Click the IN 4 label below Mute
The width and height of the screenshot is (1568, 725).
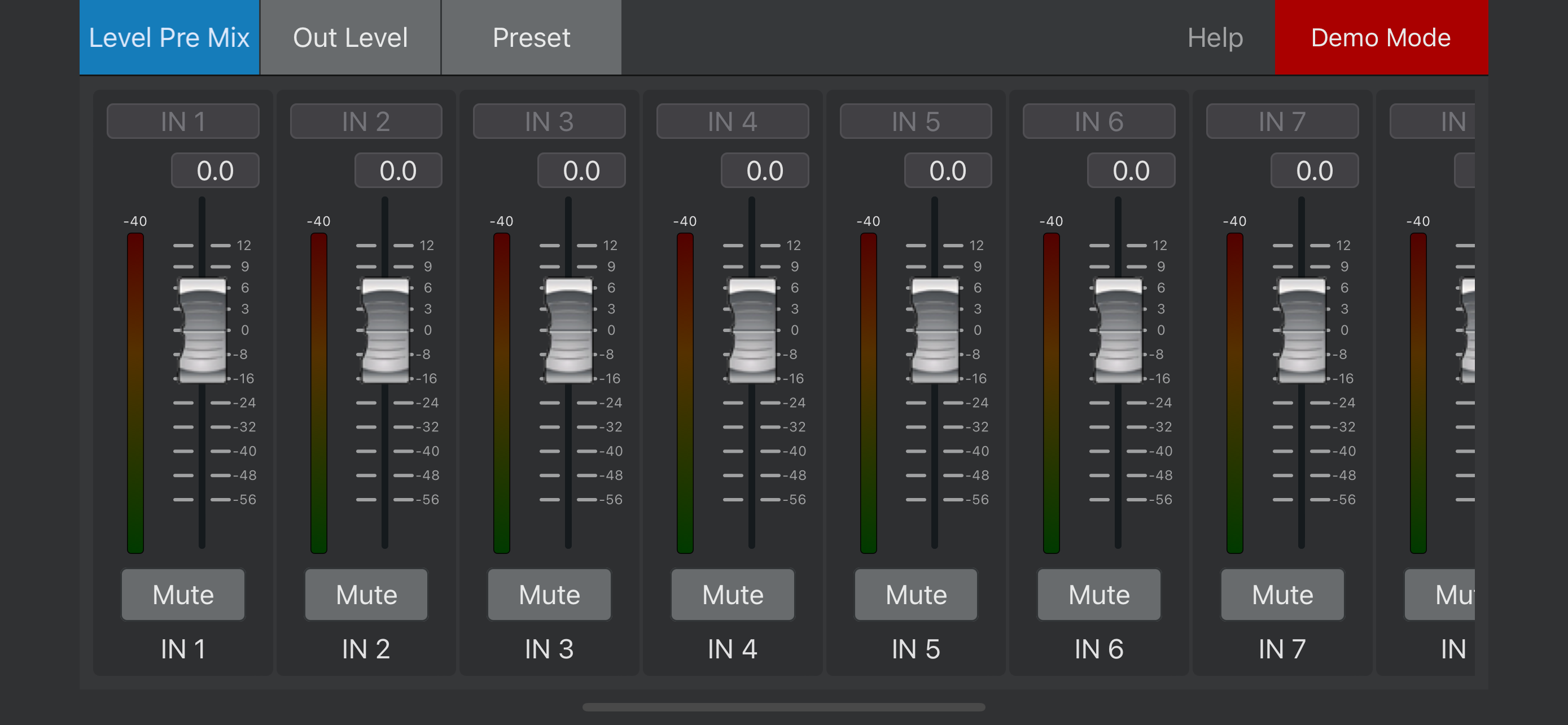732,649
